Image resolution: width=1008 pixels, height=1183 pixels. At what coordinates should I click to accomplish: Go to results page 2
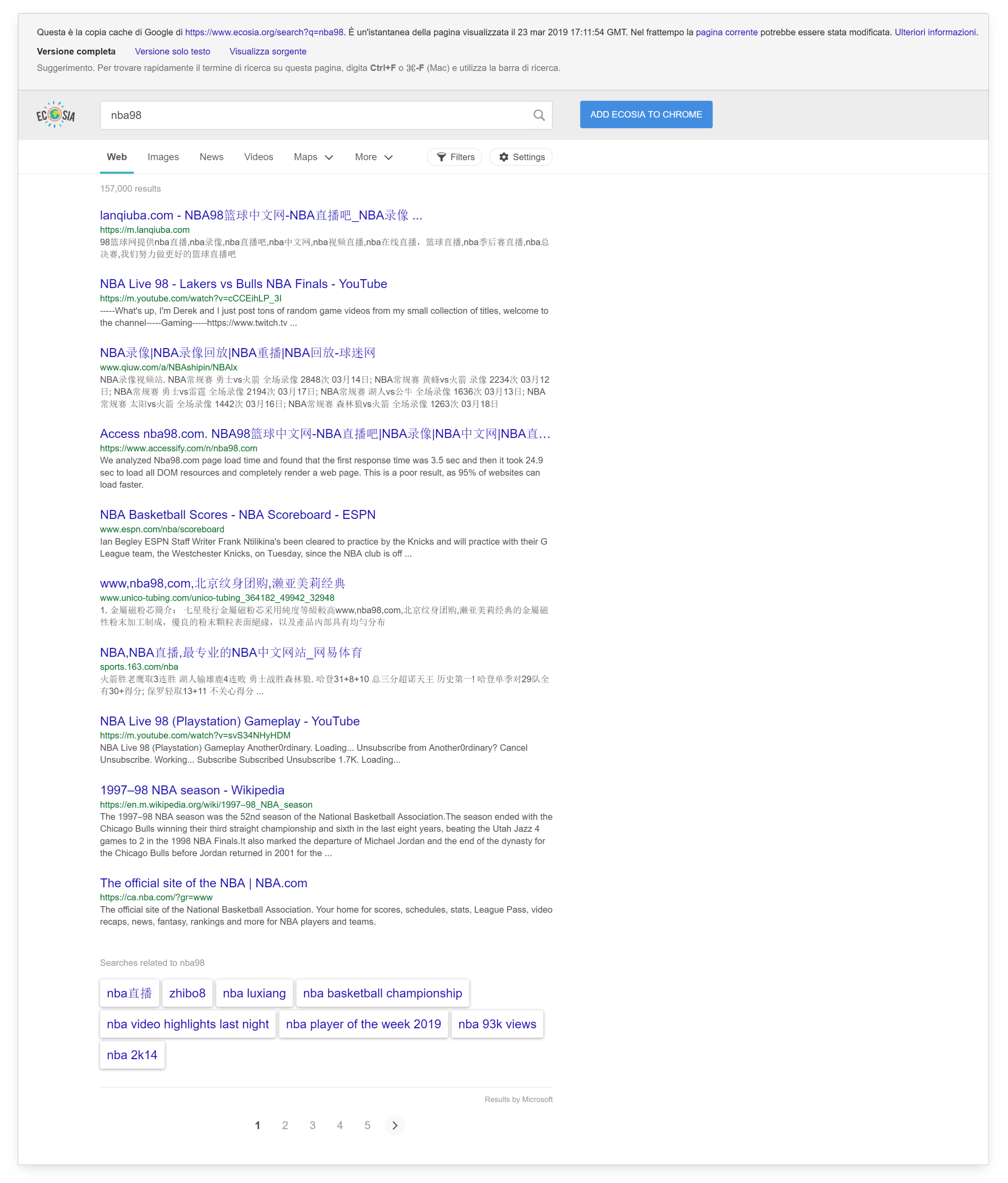[x=285, y=1125]
